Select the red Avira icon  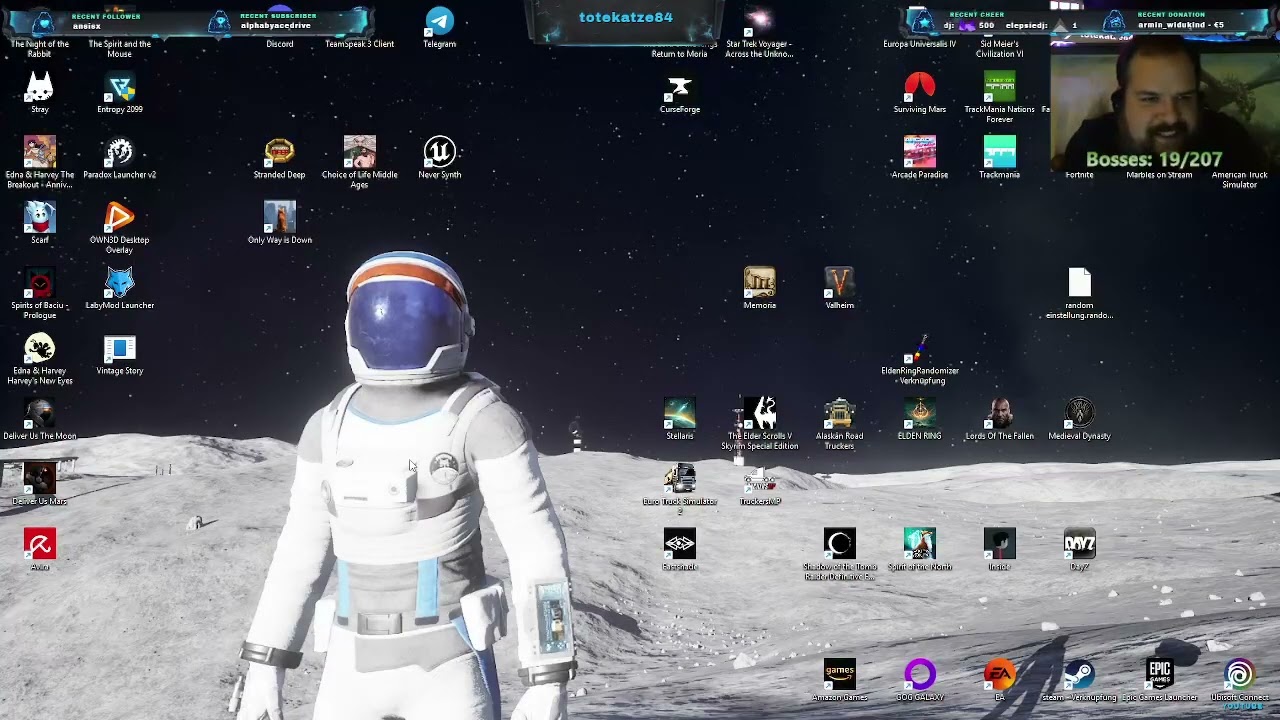click(x=40, y=544)
